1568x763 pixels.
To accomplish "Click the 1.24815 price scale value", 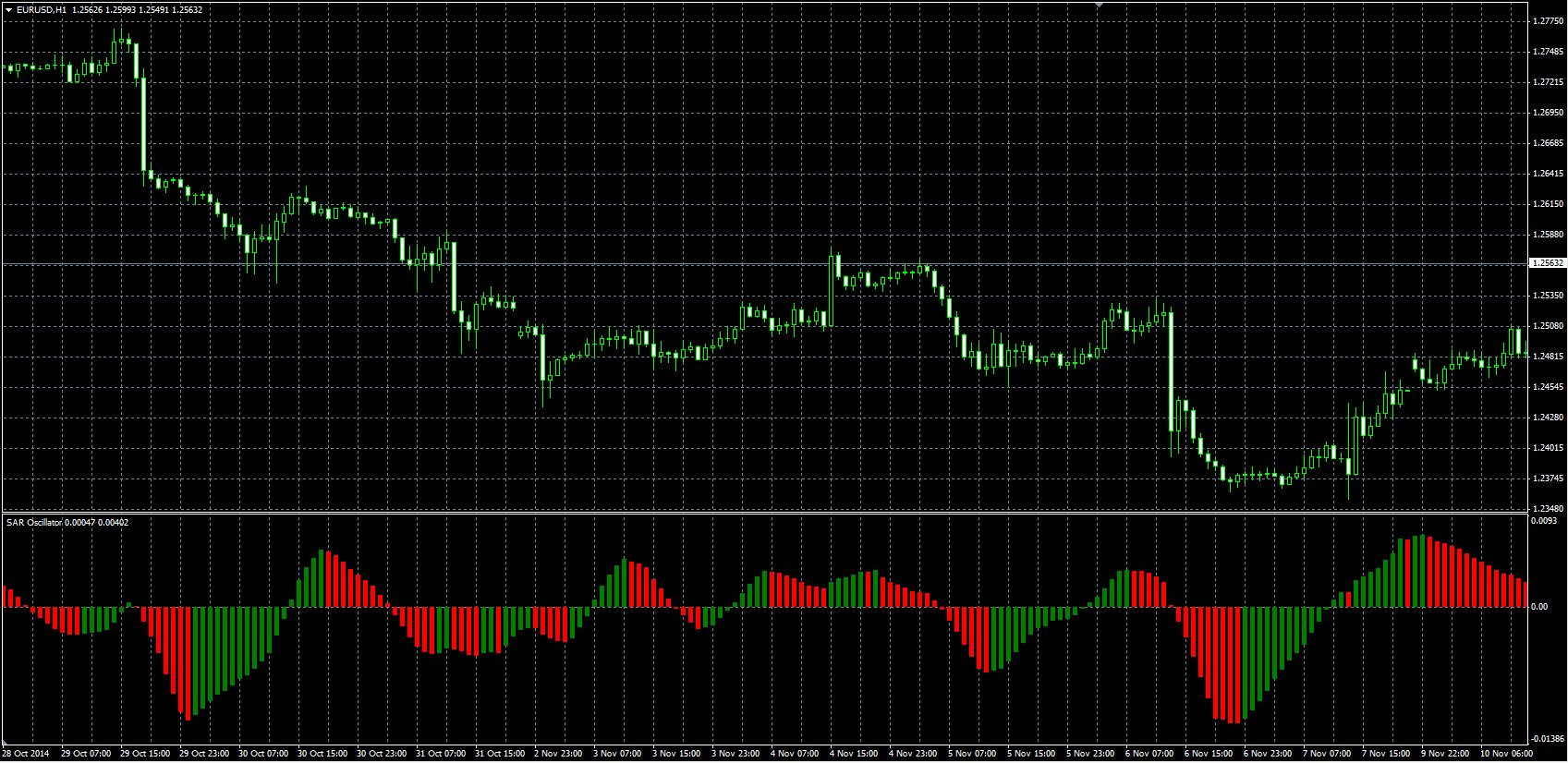I will [1548, 357].
